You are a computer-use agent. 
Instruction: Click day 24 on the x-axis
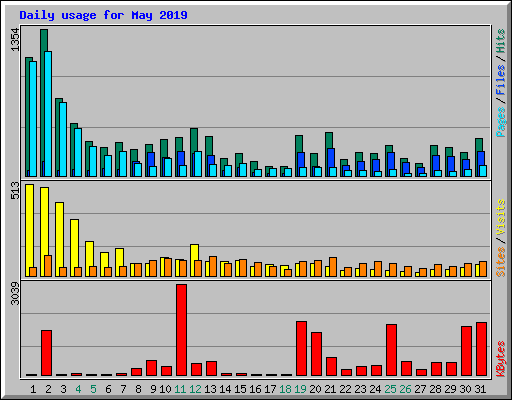[x=375, y=389]
